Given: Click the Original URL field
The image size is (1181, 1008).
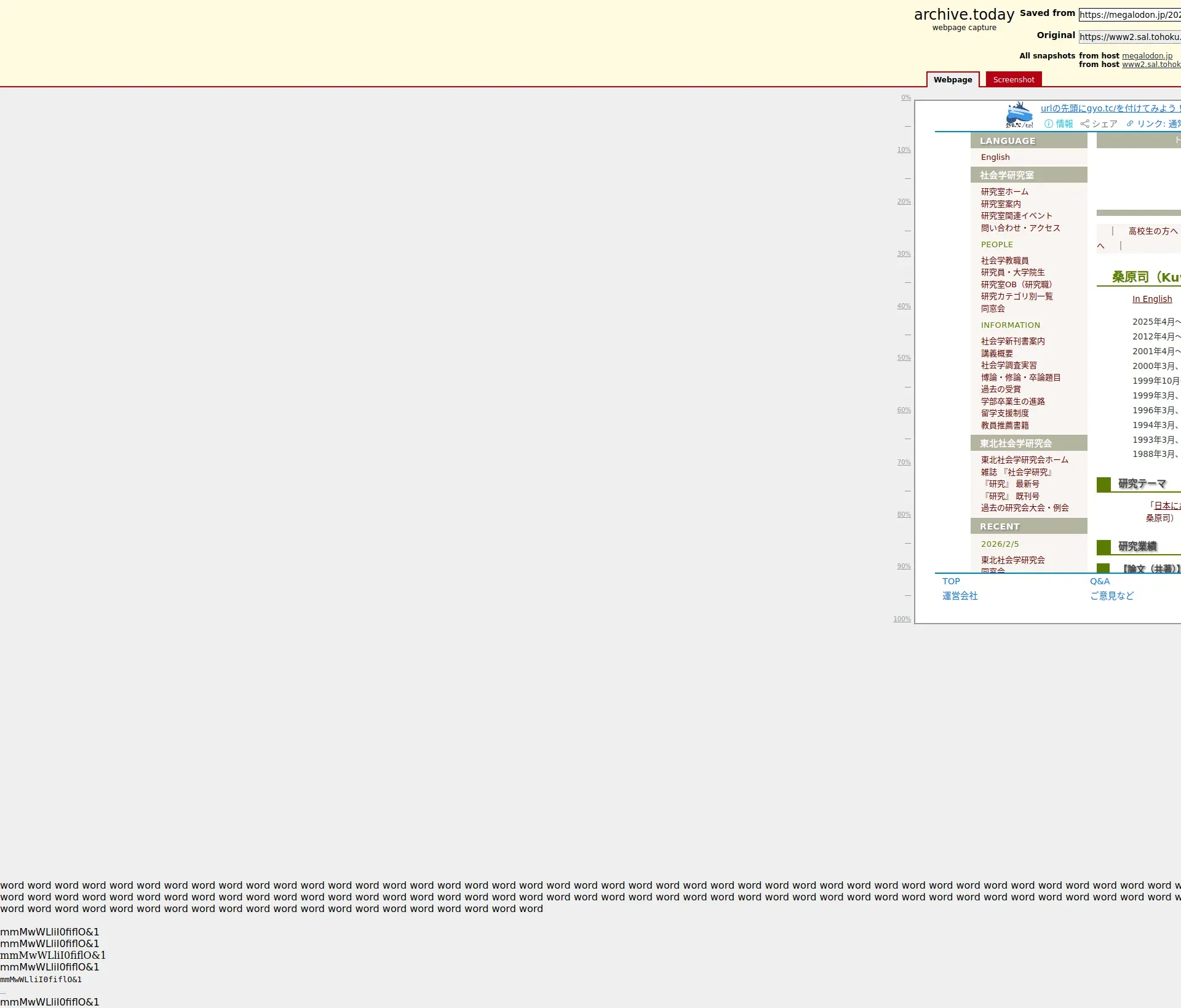Looking at the screenshot, I should coord(1129,37).
